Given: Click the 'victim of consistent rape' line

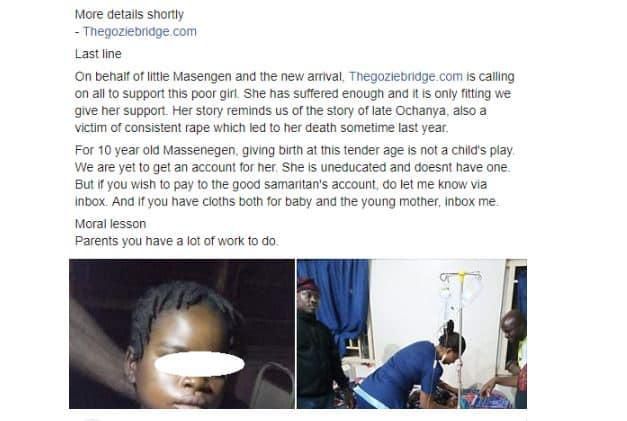Looking at the screenshot, I should 262,128.
